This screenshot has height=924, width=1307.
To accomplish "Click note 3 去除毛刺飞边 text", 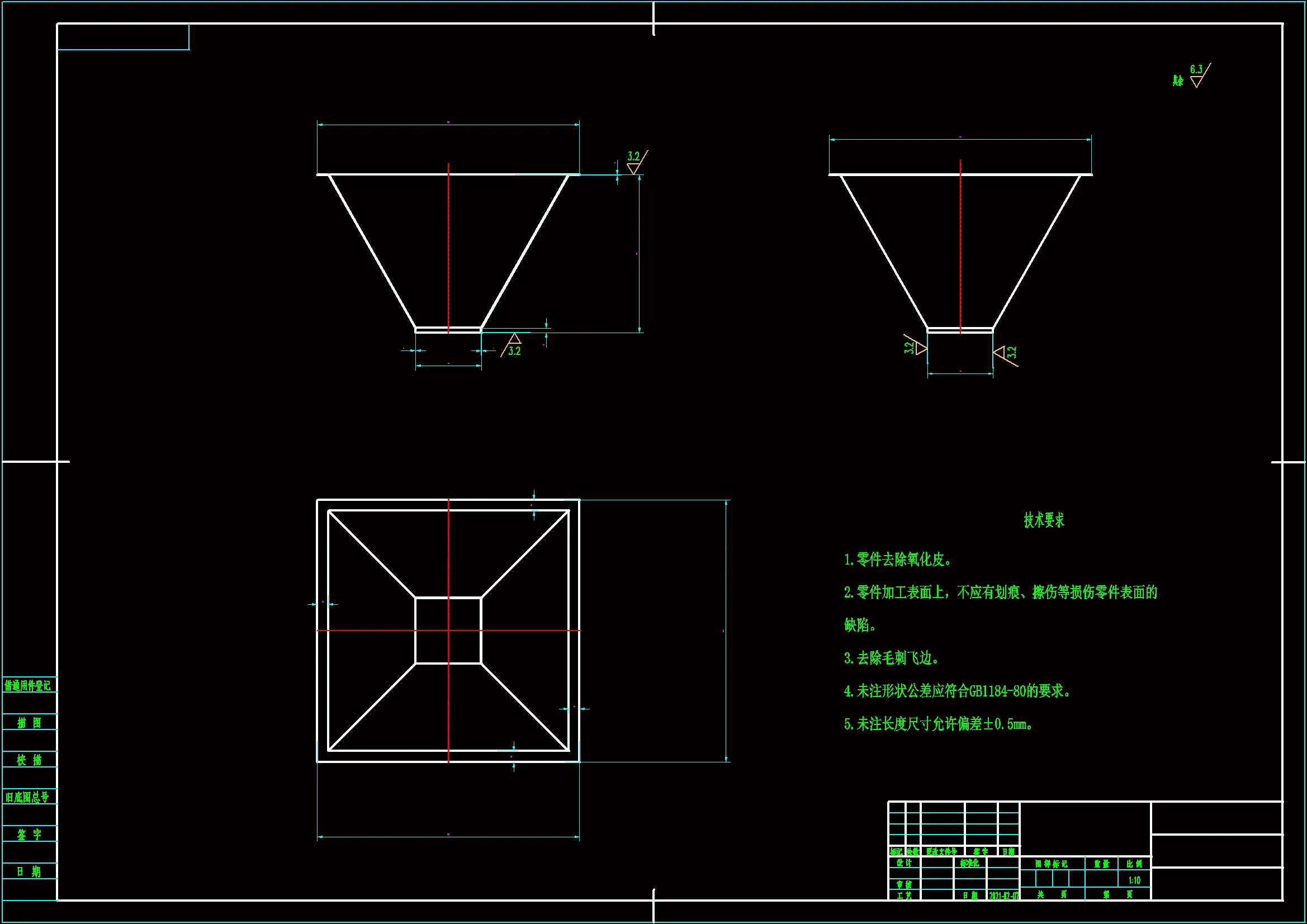I will point(891,658).
